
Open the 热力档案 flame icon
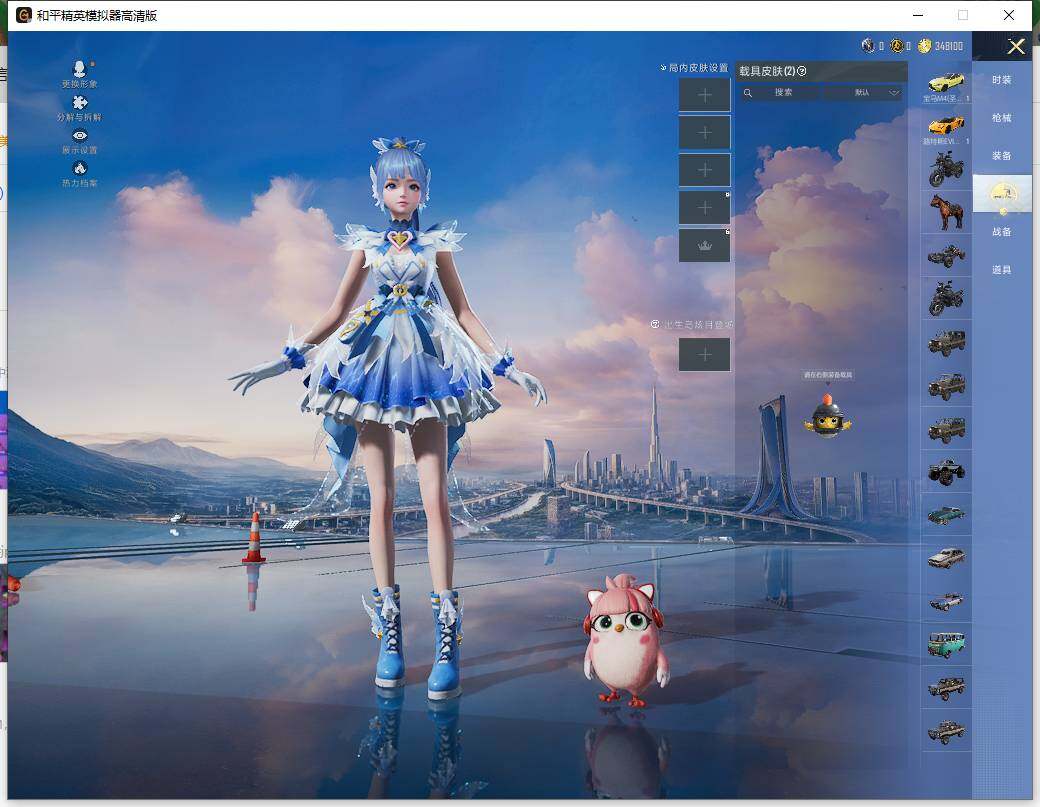pos(80,168)
